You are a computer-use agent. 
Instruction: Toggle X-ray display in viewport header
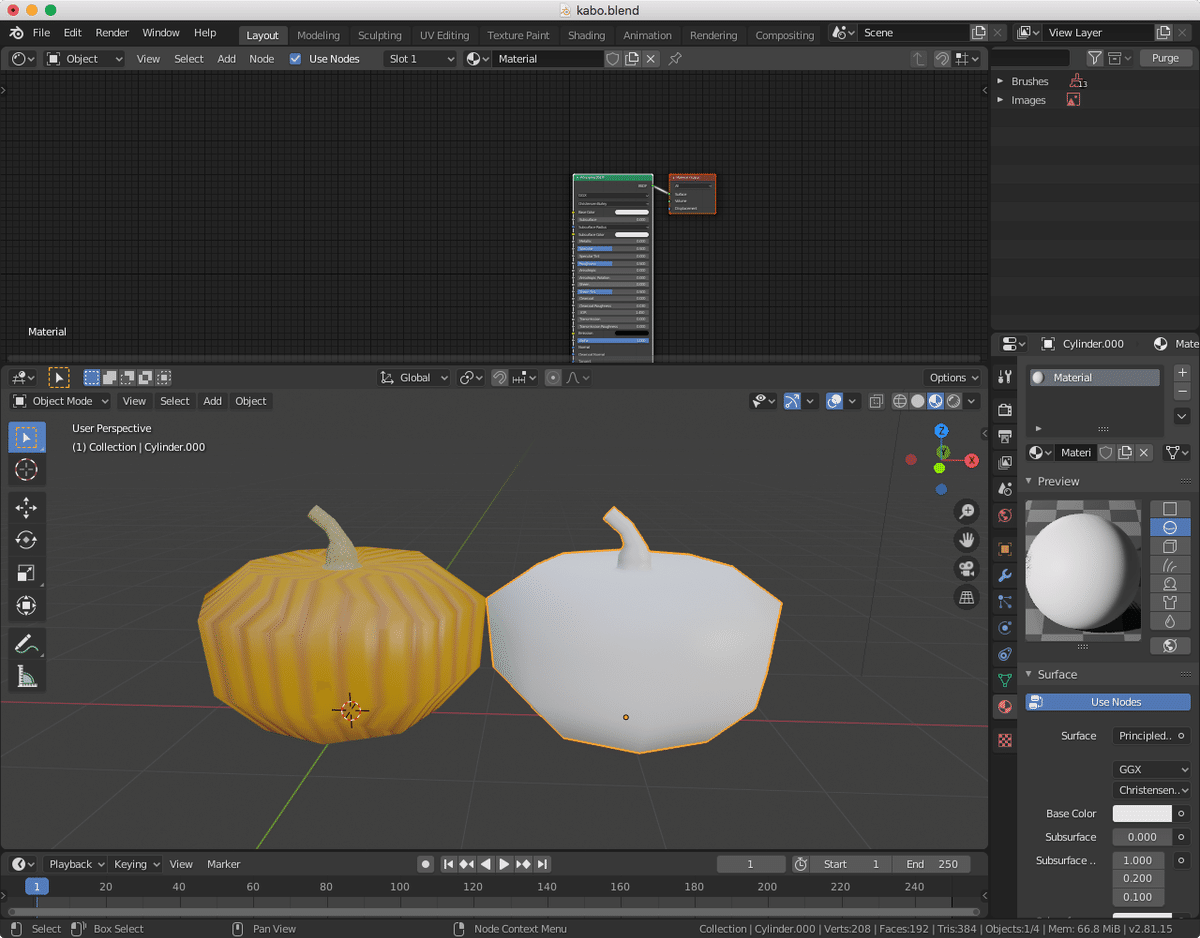(x=876, y=401)
